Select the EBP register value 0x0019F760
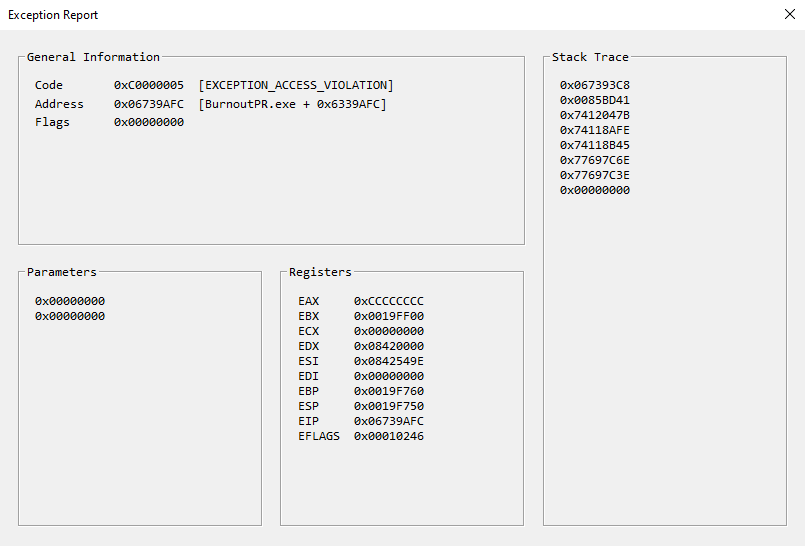This screenshot has height=546, width=805. (x=388, y=392)
